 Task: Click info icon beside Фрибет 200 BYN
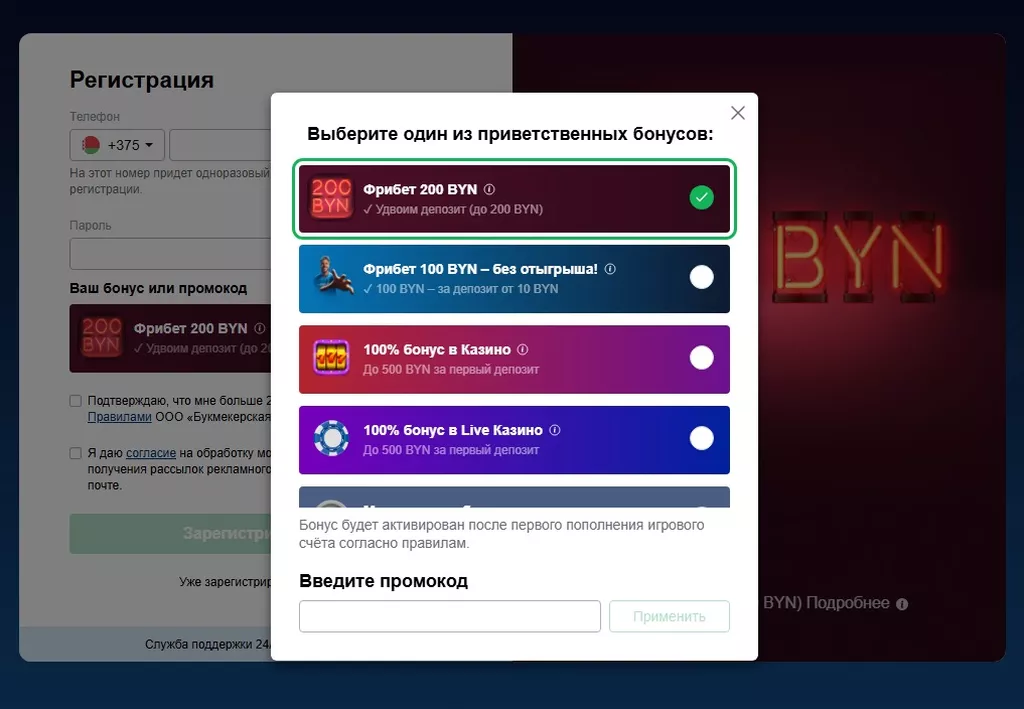490,189
